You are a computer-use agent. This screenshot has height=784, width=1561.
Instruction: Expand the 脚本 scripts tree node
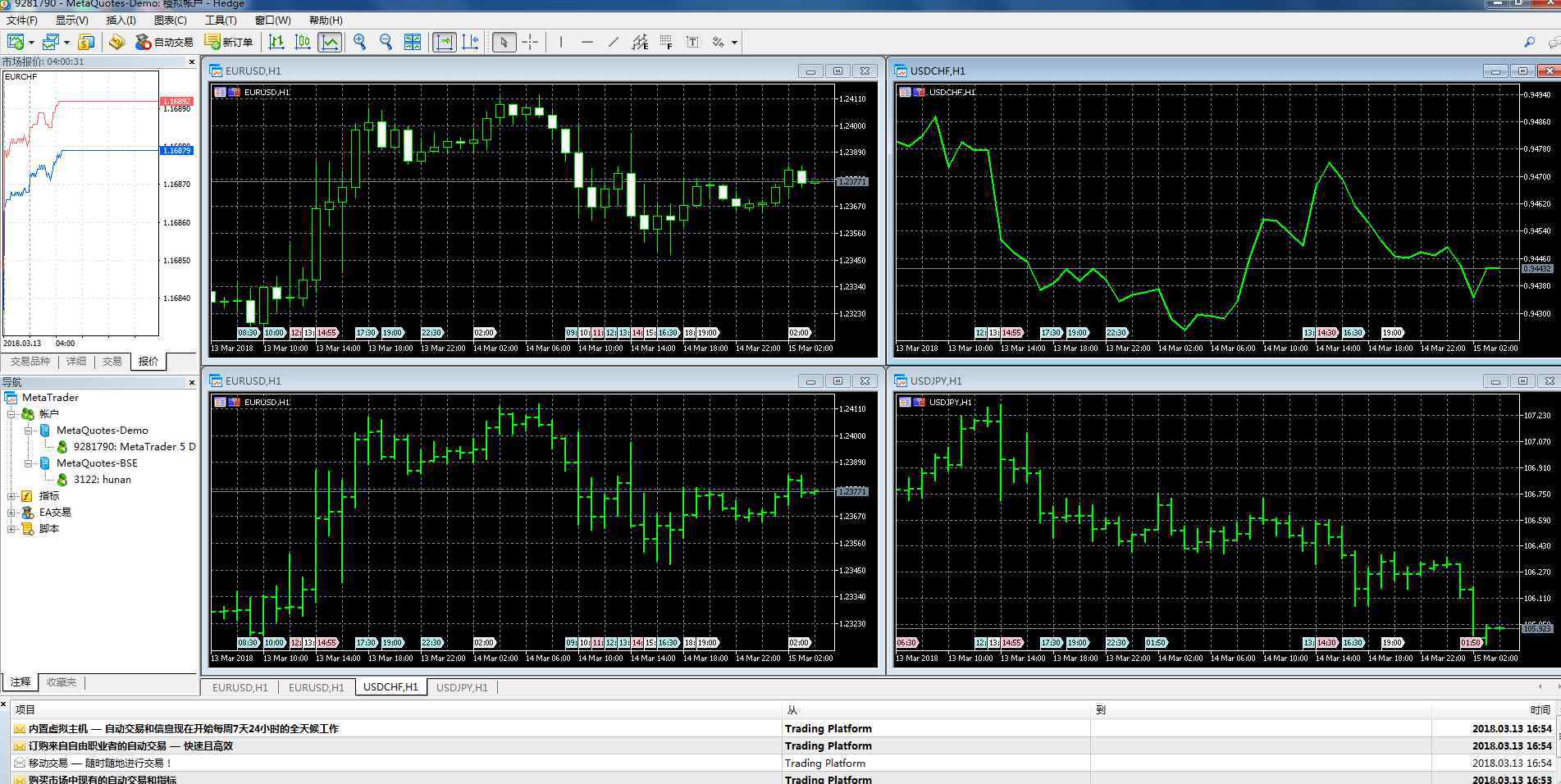(x=11, y=529)
